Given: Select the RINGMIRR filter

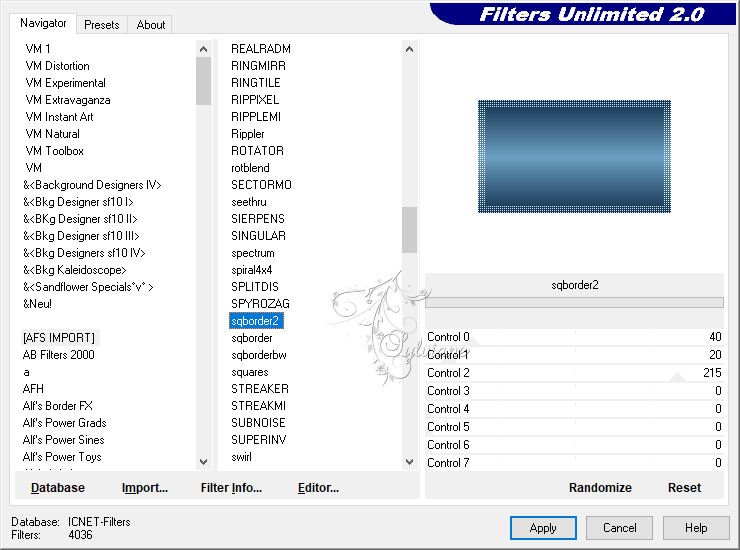Looking at the screenshot, I should pyautogui.click(x=259, y=66).
